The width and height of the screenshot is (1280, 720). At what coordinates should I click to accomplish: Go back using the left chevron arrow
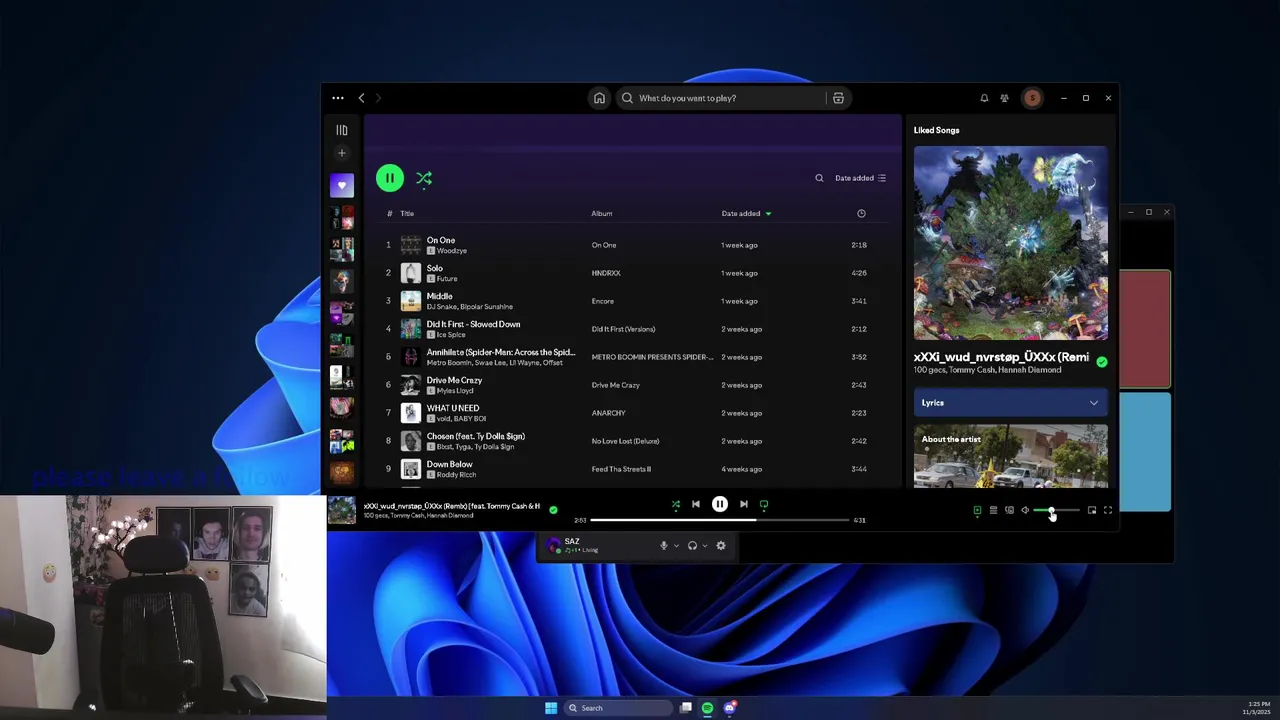tap(362, 98)
